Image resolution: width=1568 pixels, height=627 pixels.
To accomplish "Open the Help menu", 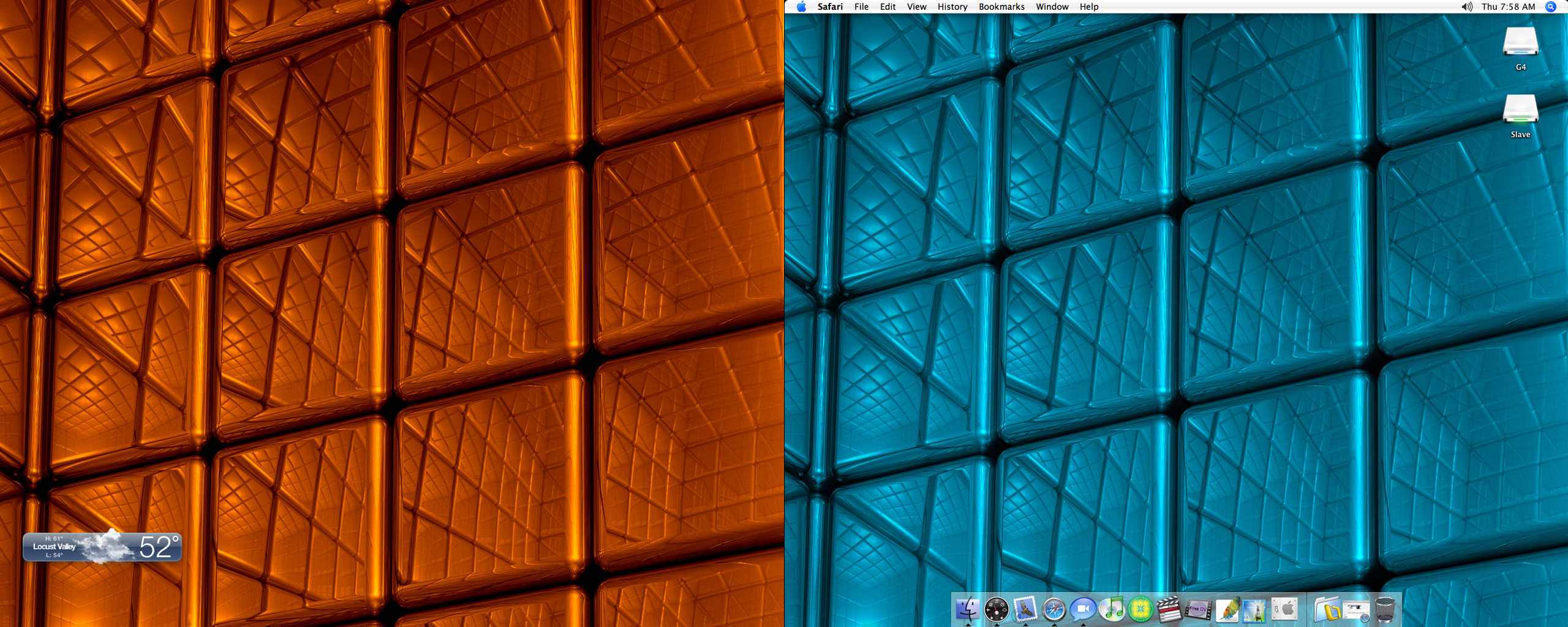I will click(x=1089, y=7).
